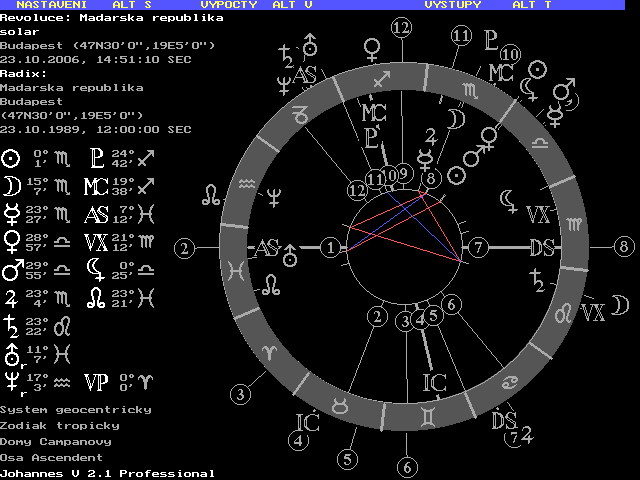The image size is (640, 480).
Task: Click the Moon glyph in the planet table
Action: tap(11, 186)
